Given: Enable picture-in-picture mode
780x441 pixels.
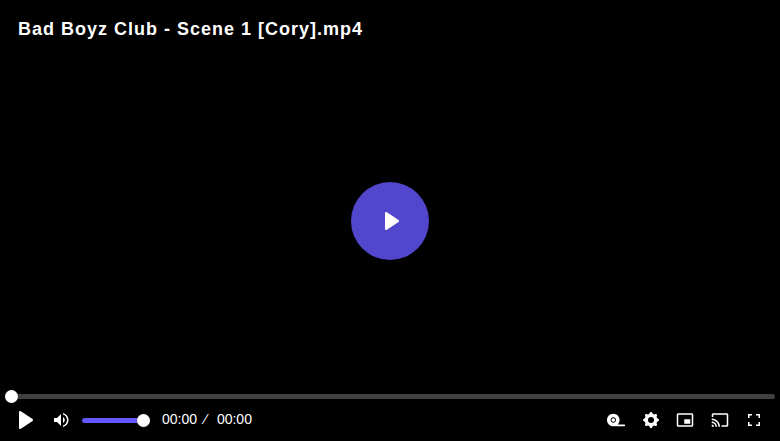Looking at the screenshot, I should 685,420.
